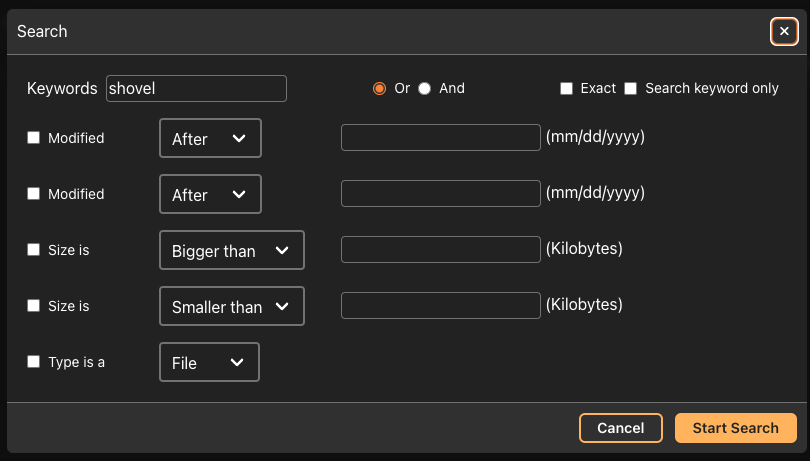Viewport: 810px width, 461px height.
Task: Enable the Size is Bigger than checkbox
Action: tap(34, 250)
